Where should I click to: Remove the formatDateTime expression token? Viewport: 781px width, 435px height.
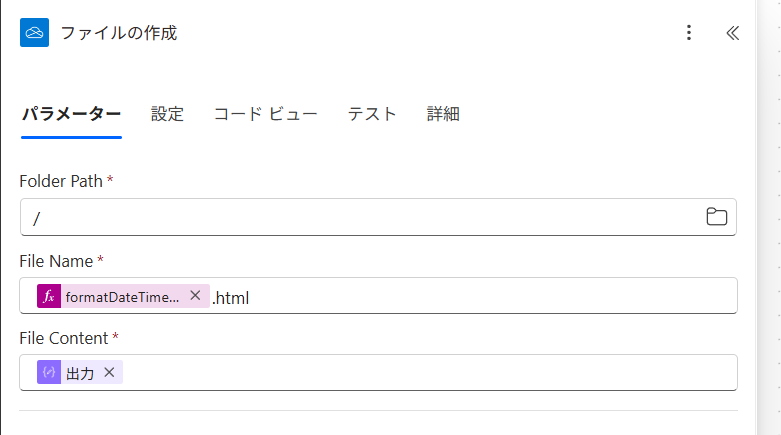tap(195, 295)
